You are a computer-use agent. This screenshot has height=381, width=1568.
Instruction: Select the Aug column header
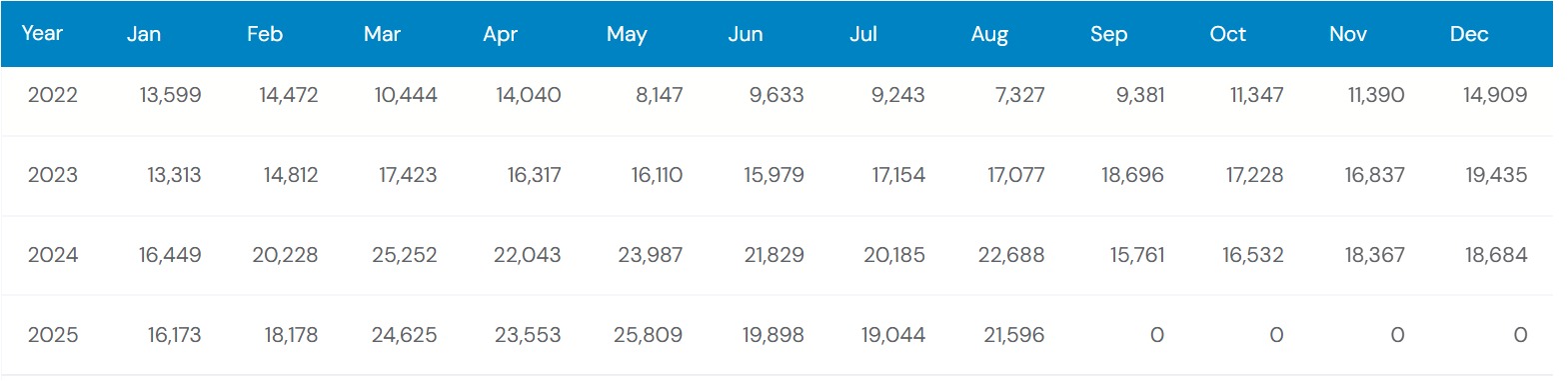[x=989, y=35]
